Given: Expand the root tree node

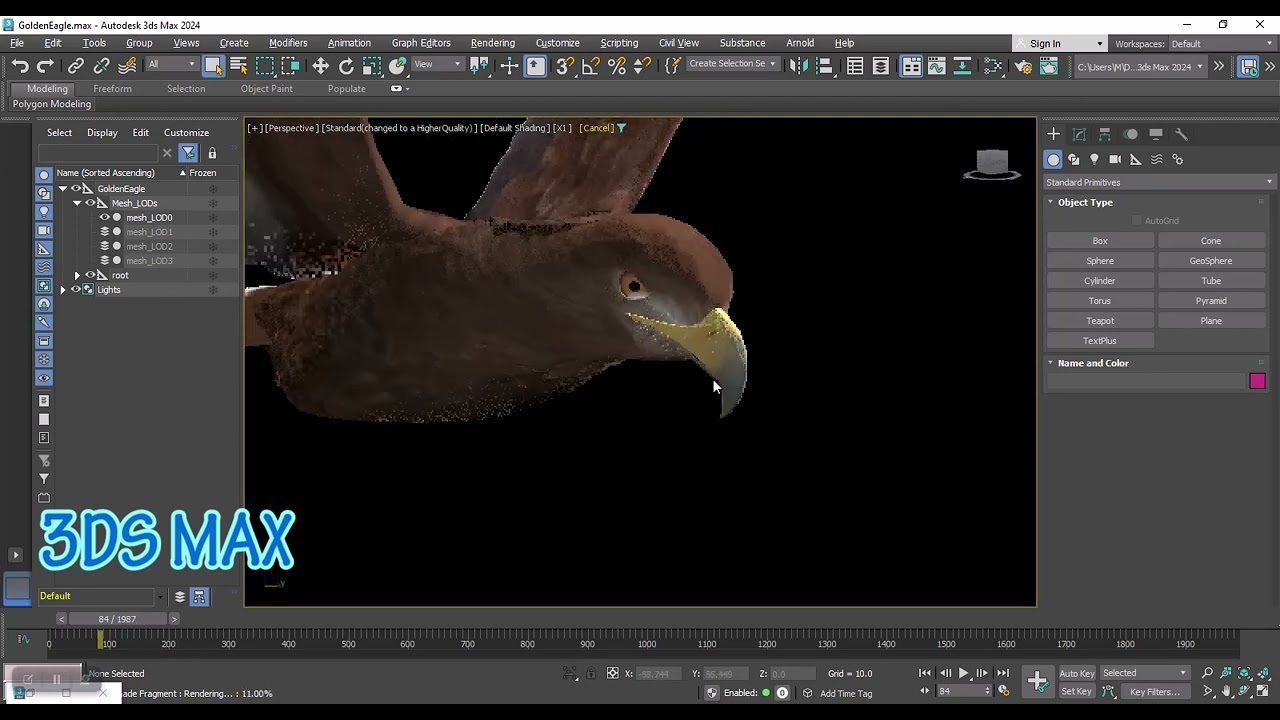Looking at the screenshot, I should pos(77,275).
